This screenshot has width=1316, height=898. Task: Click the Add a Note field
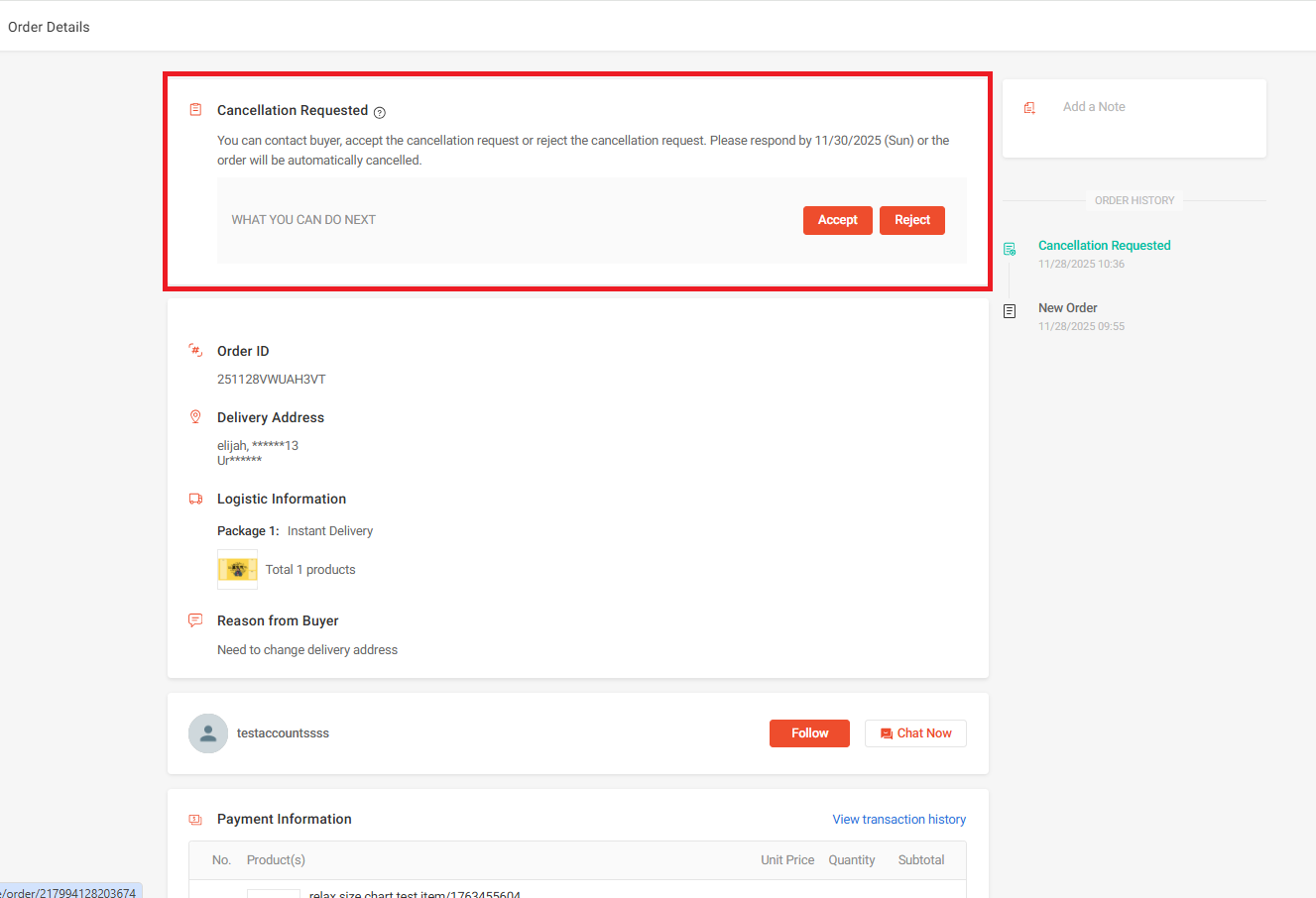point(1135,118)
